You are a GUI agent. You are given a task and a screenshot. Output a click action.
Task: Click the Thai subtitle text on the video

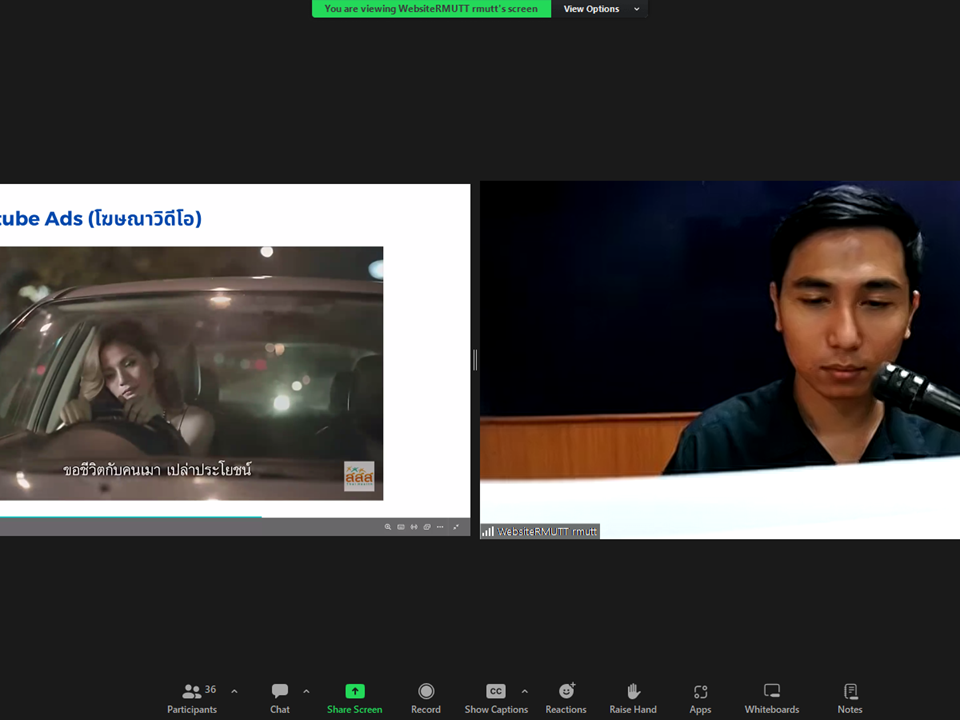point(157,470)
